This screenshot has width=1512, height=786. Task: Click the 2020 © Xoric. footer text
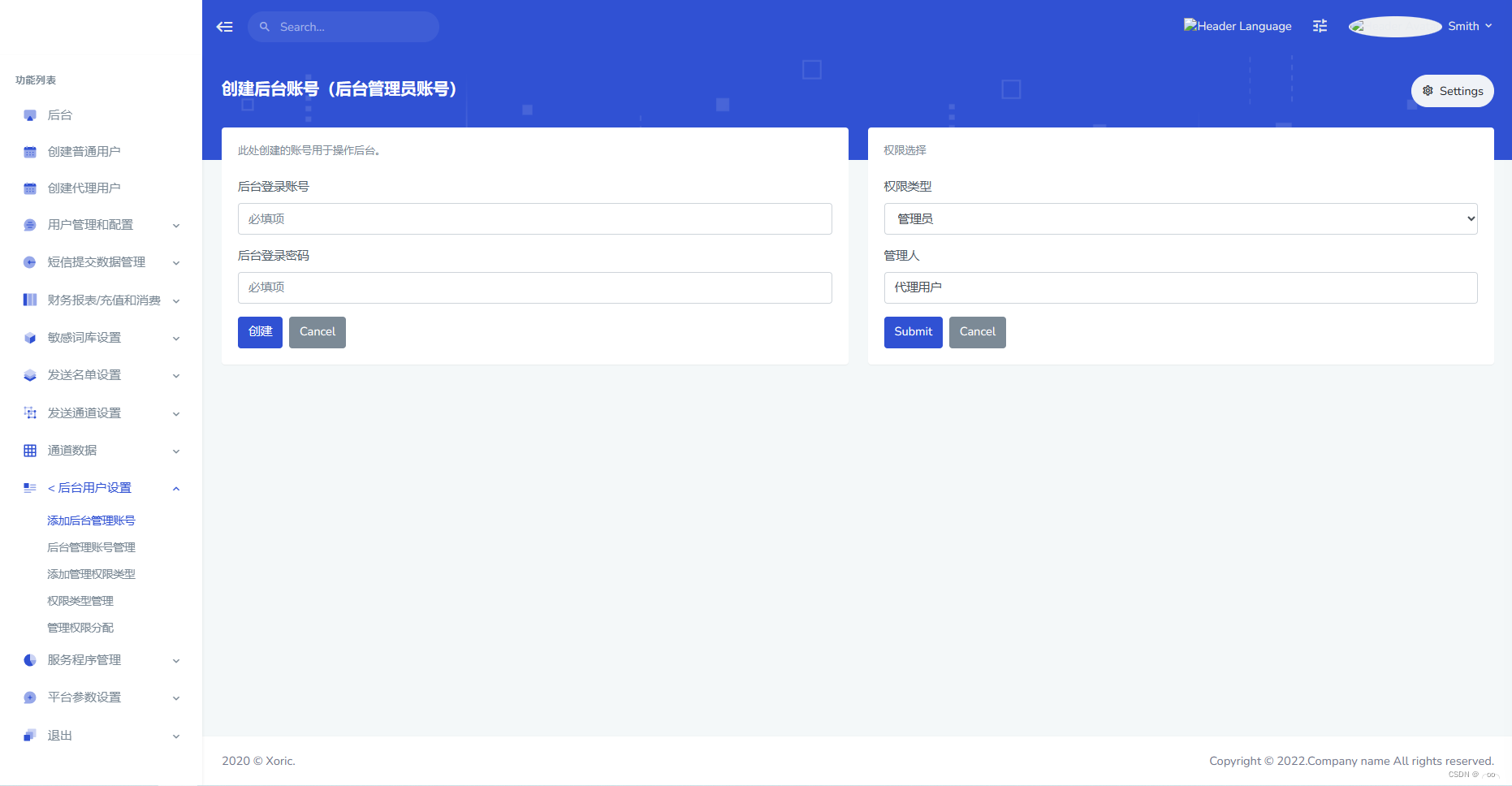tap(258, 761)
